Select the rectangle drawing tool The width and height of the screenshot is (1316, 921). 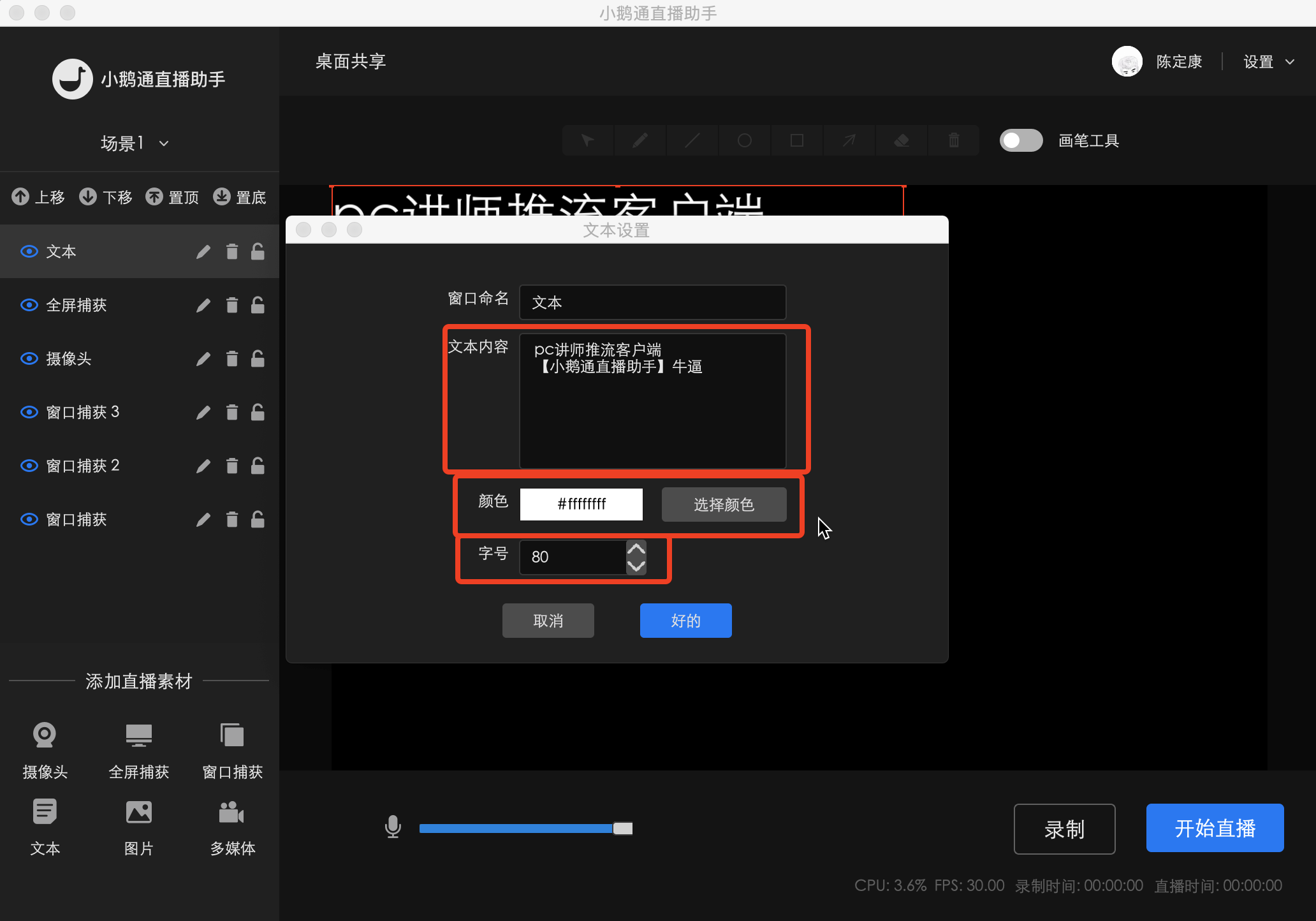click(x=796, y=140)
